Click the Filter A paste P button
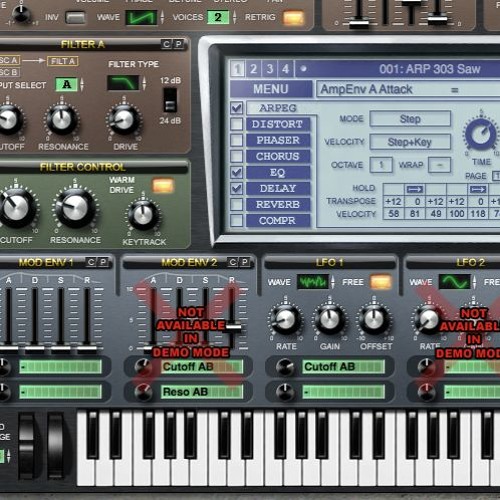Viewport: 500px width, 500px height. pyautogui.click(x=178, y=44)
